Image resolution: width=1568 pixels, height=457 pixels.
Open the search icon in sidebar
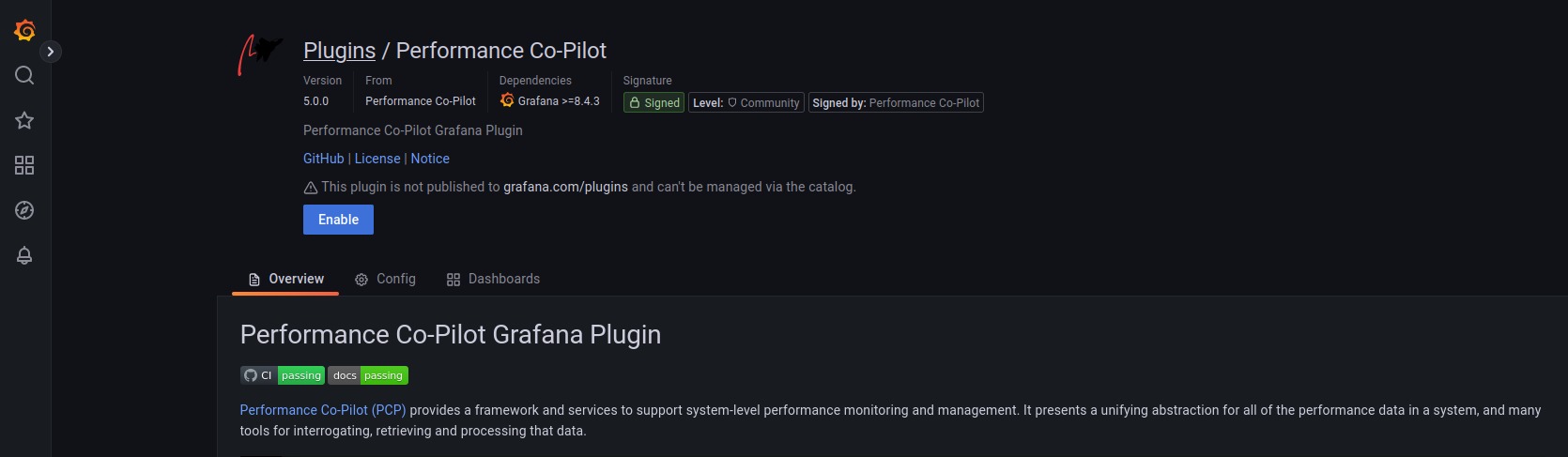[24, 75]
